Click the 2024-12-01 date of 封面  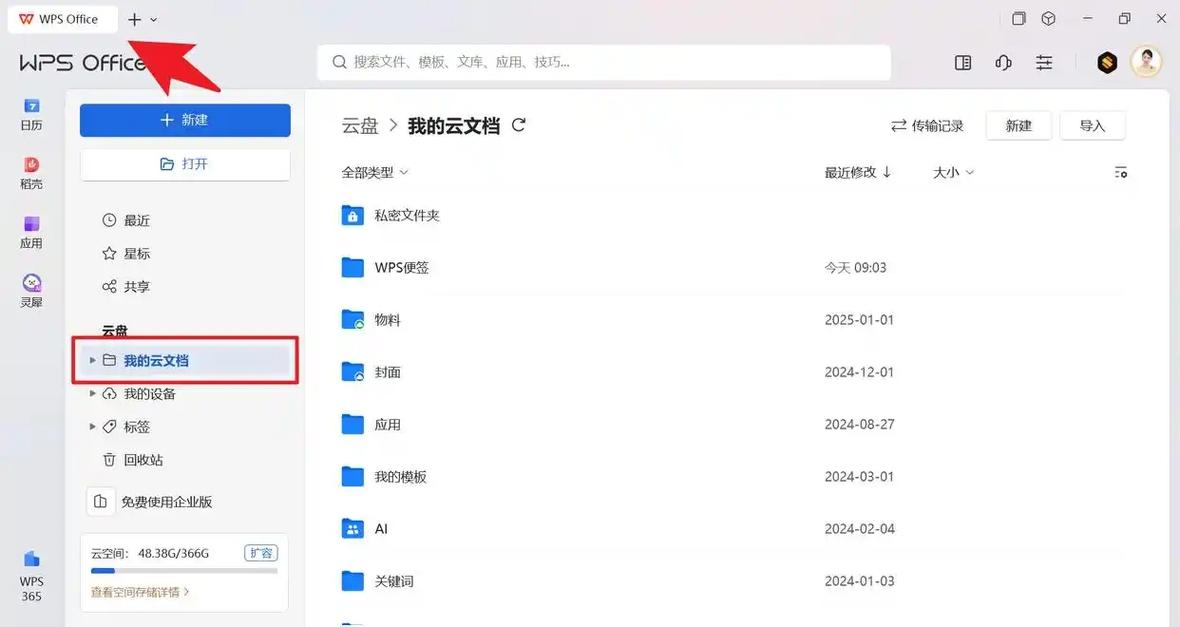859,372
